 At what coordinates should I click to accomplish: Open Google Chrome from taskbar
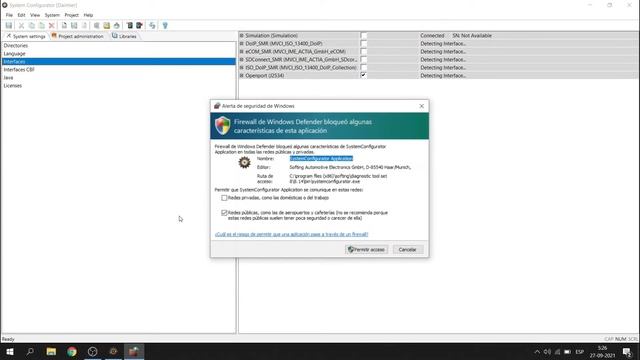[72, 351]
